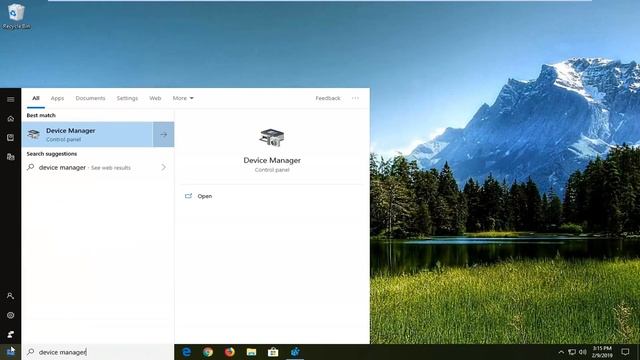640x360 pixels.
Task: Open the Settings gear icon in sidebar
Action: click(x=11, y=315)
